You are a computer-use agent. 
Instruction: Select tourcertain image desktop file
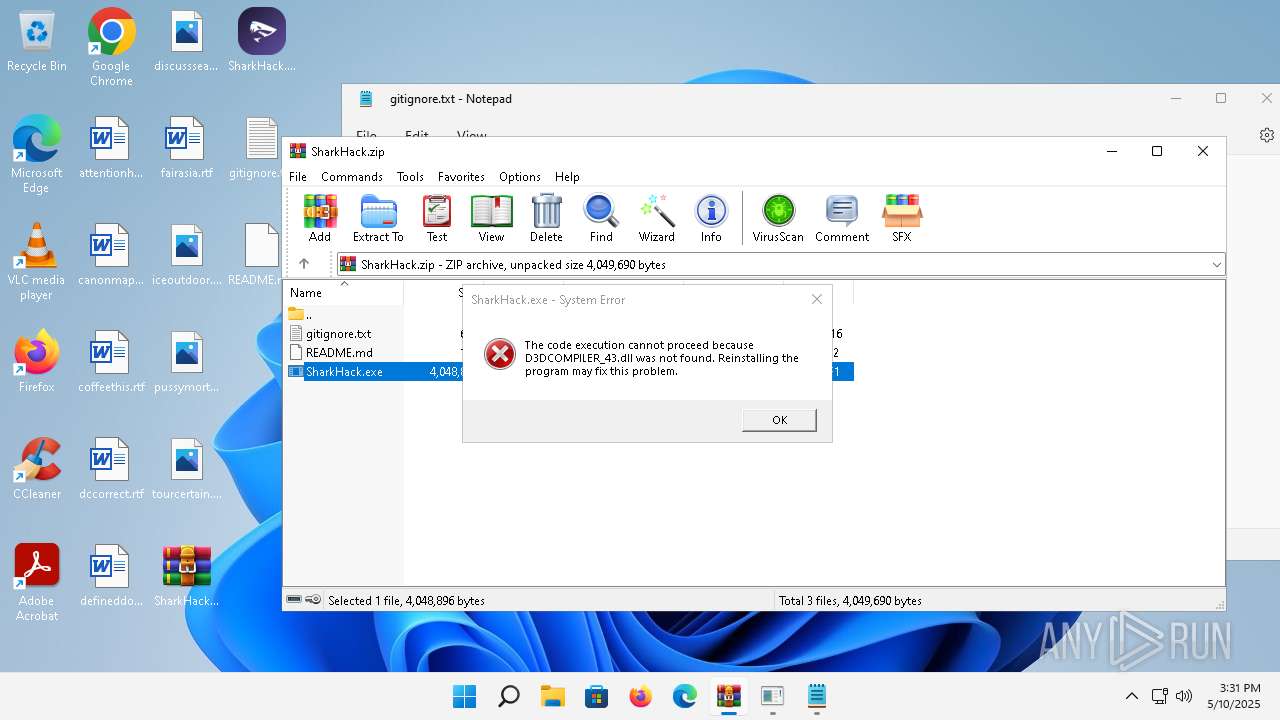[x=186, y=468]
